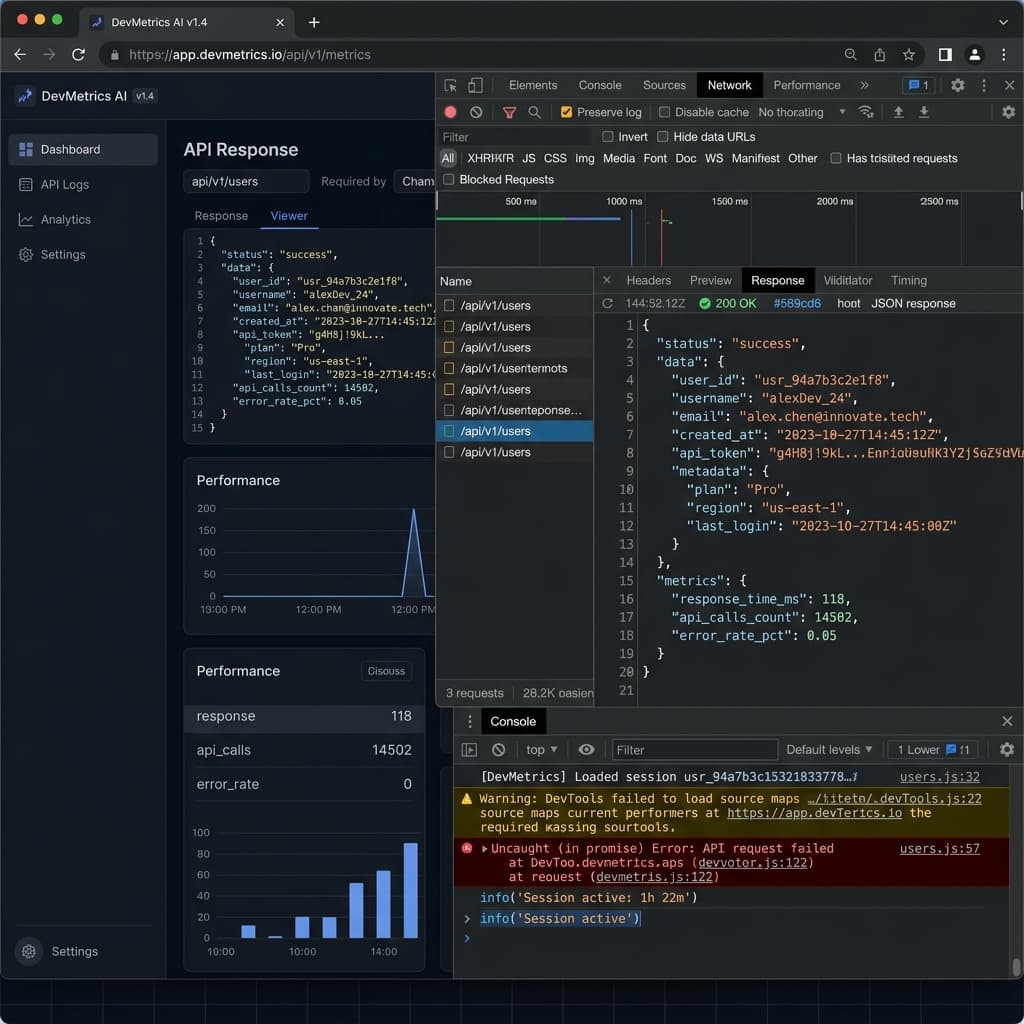This screenshot has height=1024, width=1024.
Task: Open the Performance DevTools tab
Action: click(x=807, y=86)
